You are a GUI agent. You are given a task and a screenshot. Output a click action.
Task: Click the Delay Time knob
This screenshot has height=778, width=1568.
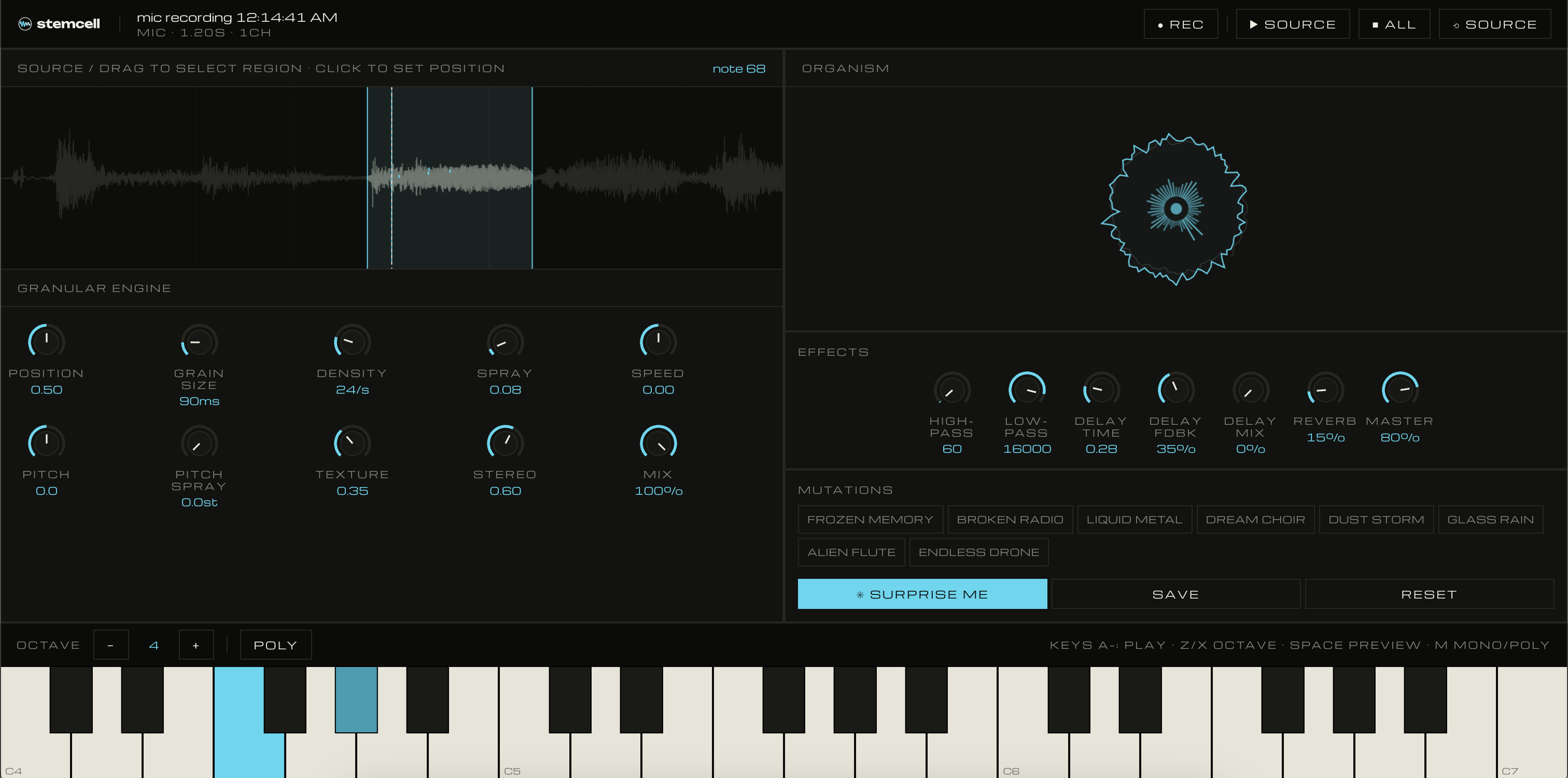[1101, 389]
